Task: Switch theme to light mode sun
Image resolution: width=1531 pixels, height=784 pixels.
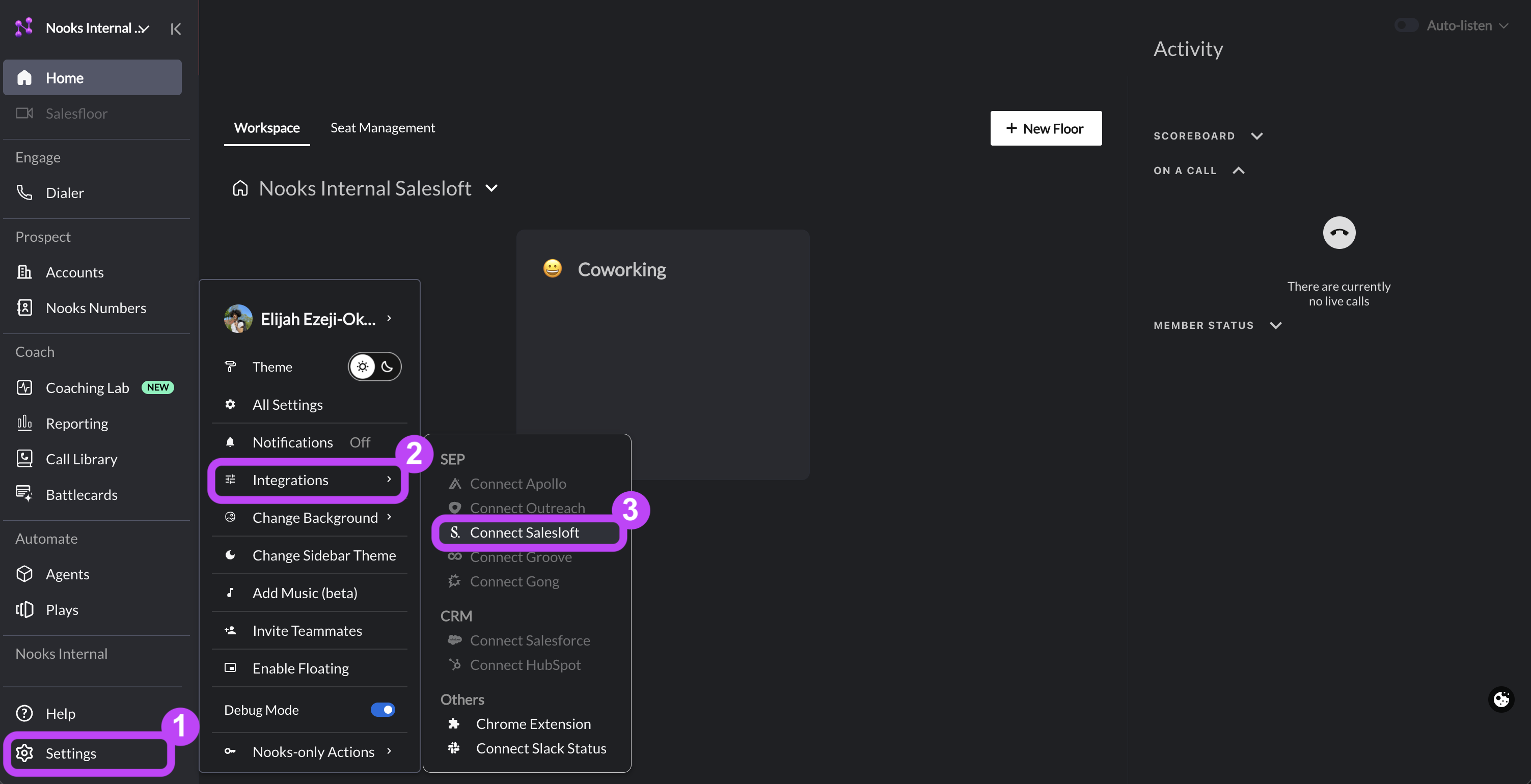Action: pyautogui.click(x=363, y=367)
